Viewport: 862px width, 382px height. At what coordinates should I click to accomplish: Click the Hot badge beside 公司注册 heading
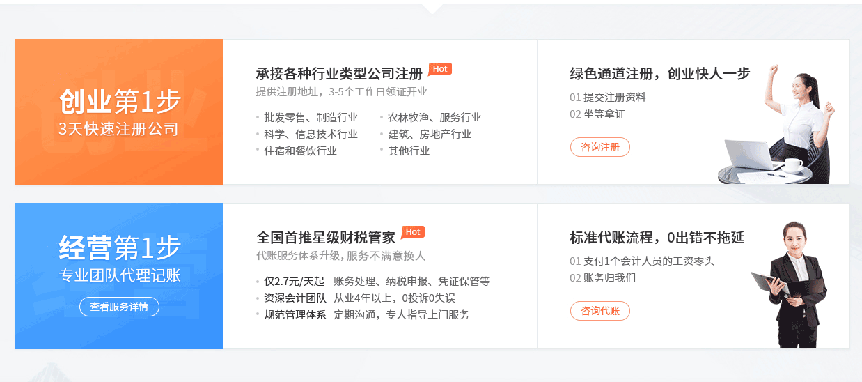[439, 69]
